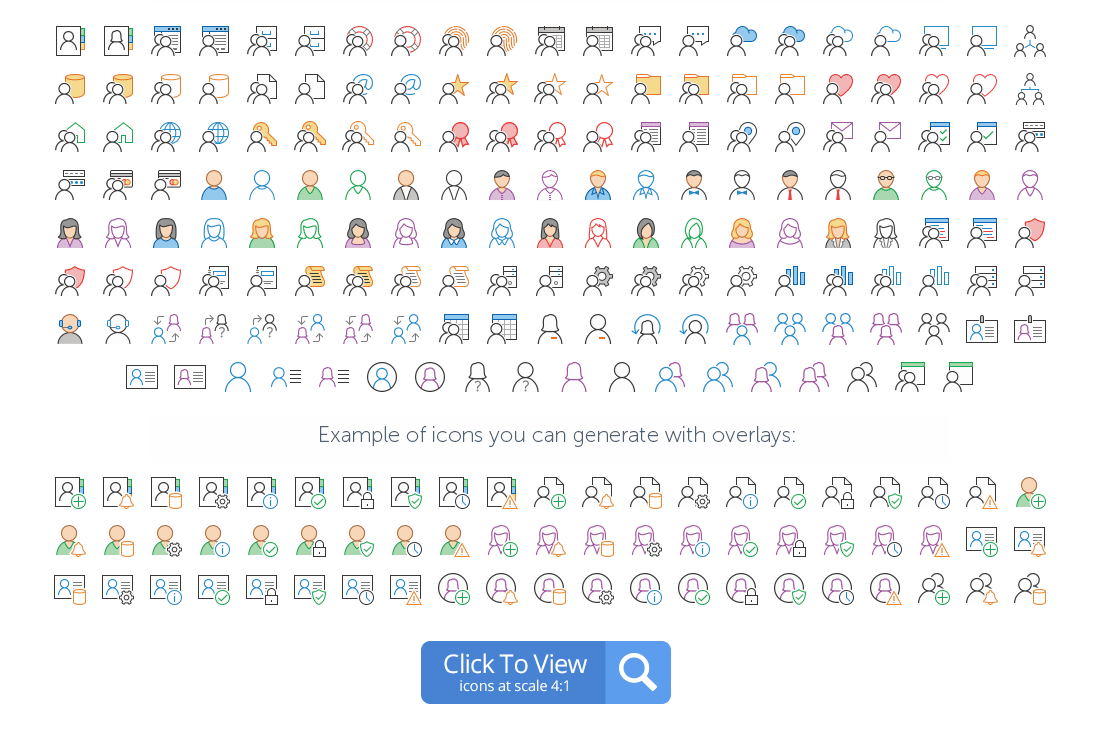The image size is (1100, 733).
Task: Click the Click To View button
Action: point(545,672)
